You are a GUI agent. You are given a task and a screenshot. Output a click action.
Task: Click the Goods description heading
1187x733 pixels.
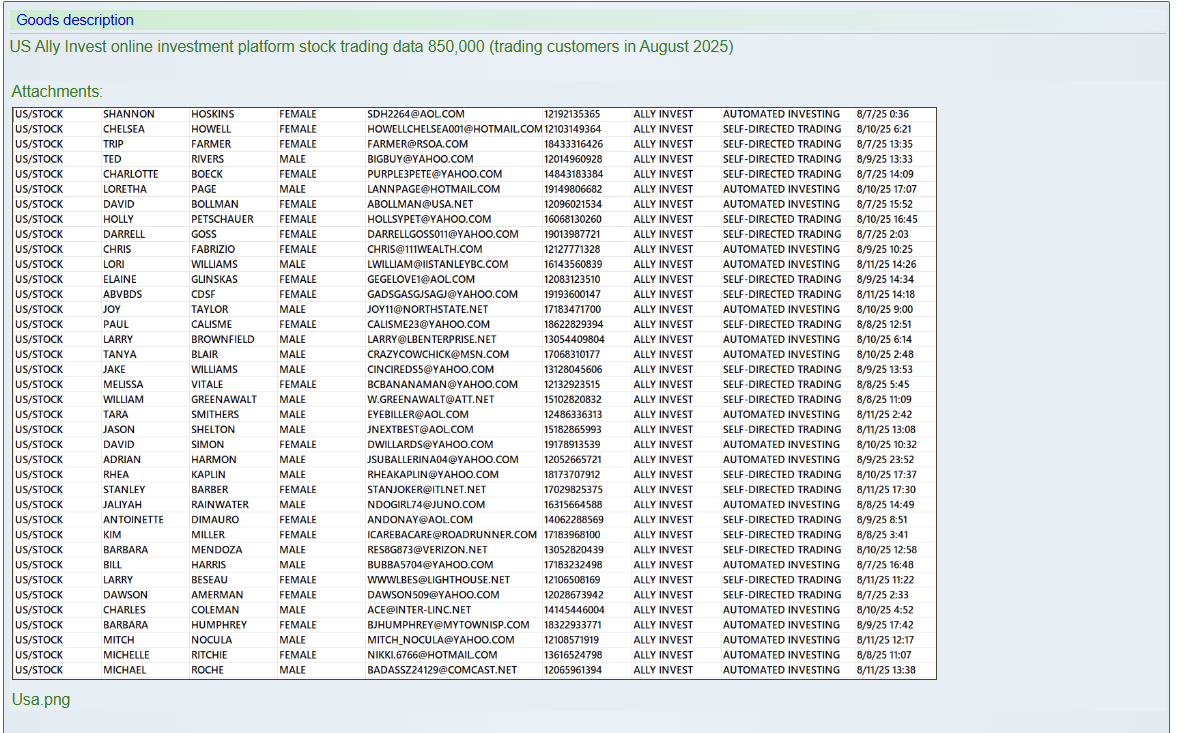pyautogui.click(x=75, y=20)
